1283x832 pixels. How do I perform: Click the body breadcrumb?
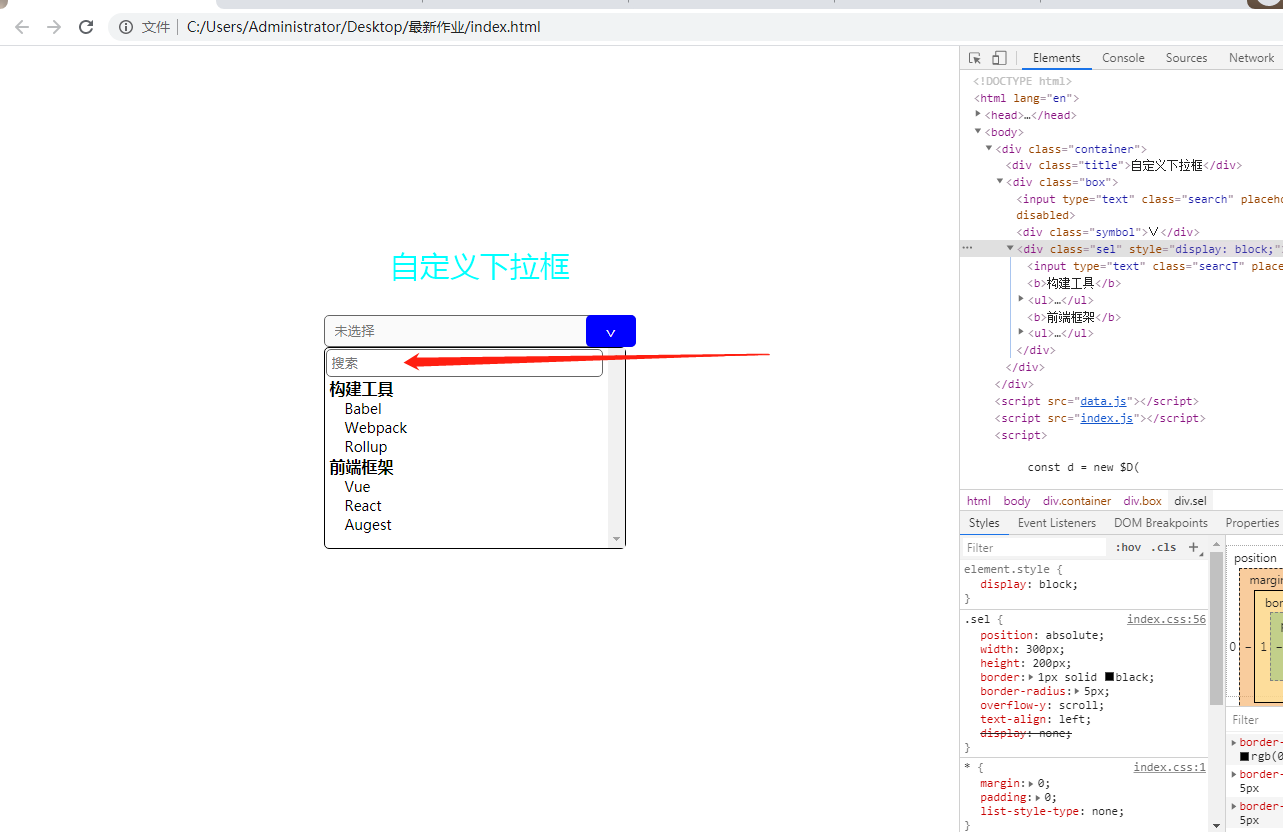click(x=1017, y=501)
